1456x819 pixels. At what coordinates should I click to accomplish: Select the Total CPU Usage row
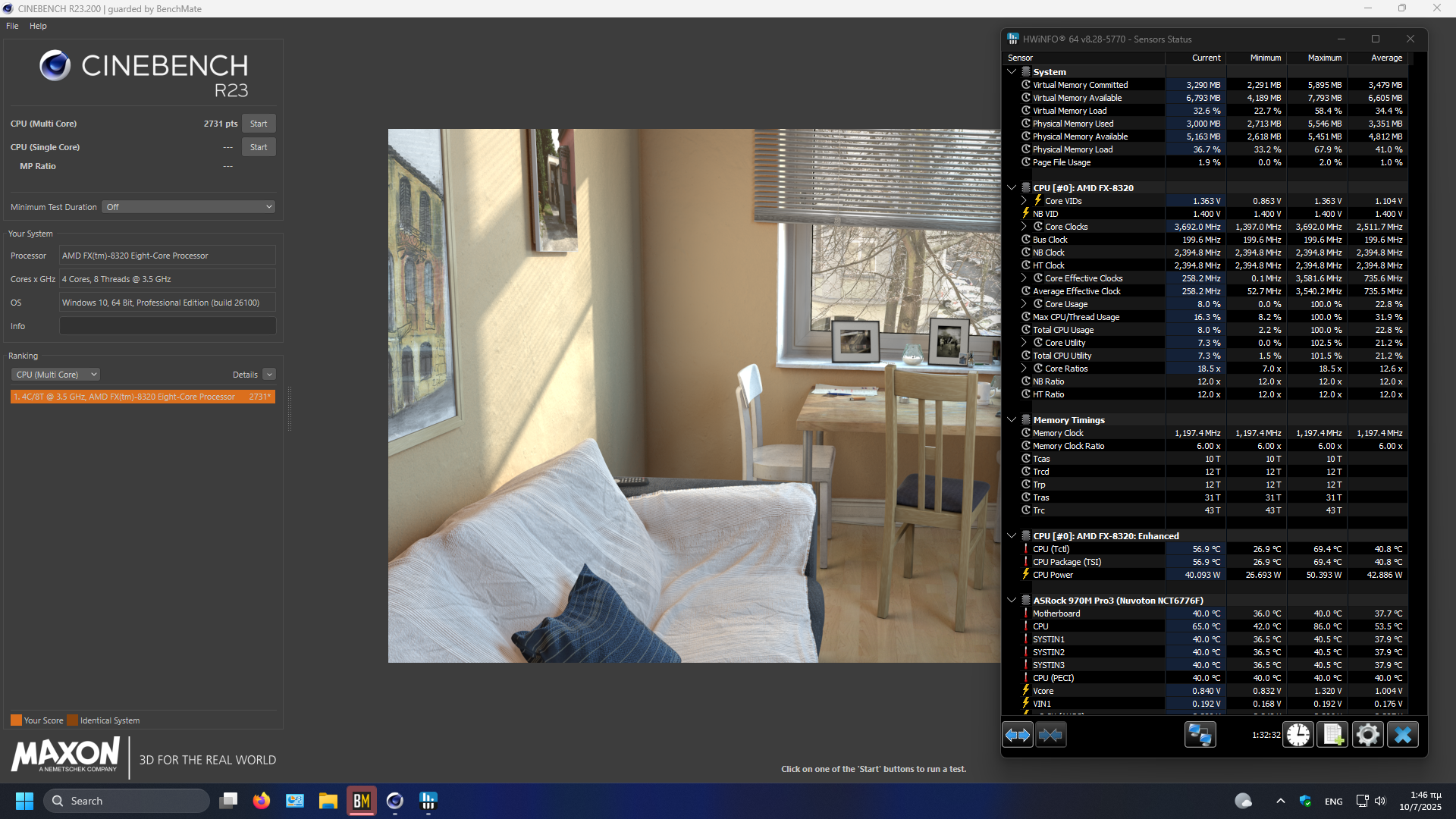tap(1205, 330)
